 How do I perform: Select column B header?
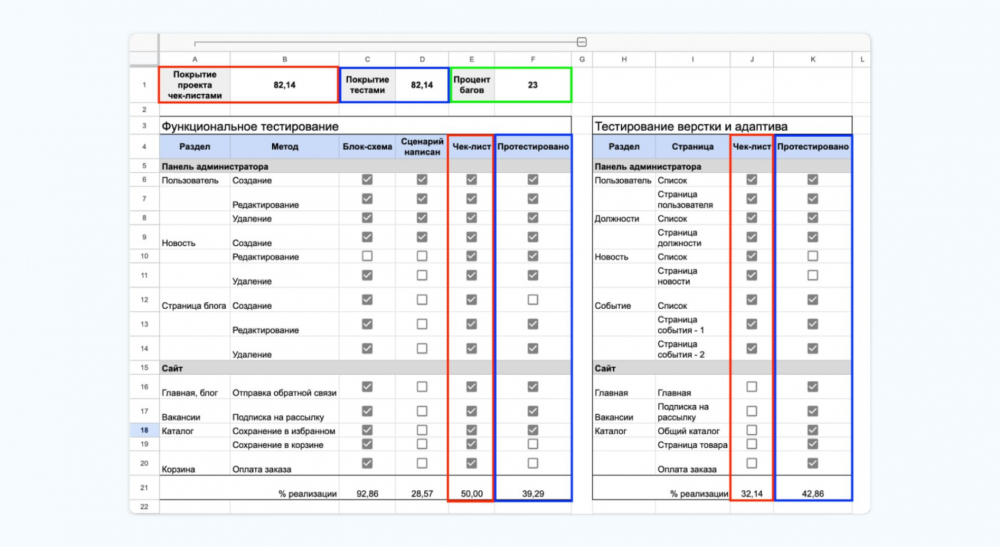(x=284, y=59)
